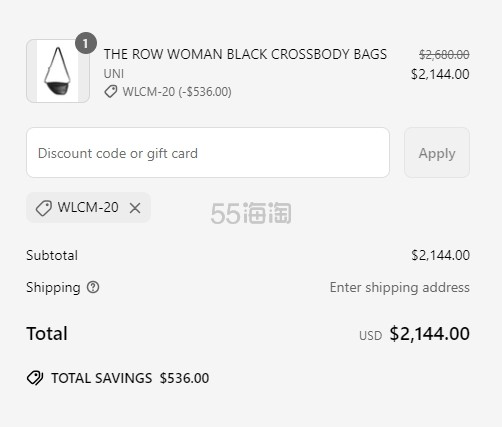Click the WLCM-20 applied code chip label

[x=88, y=207]
